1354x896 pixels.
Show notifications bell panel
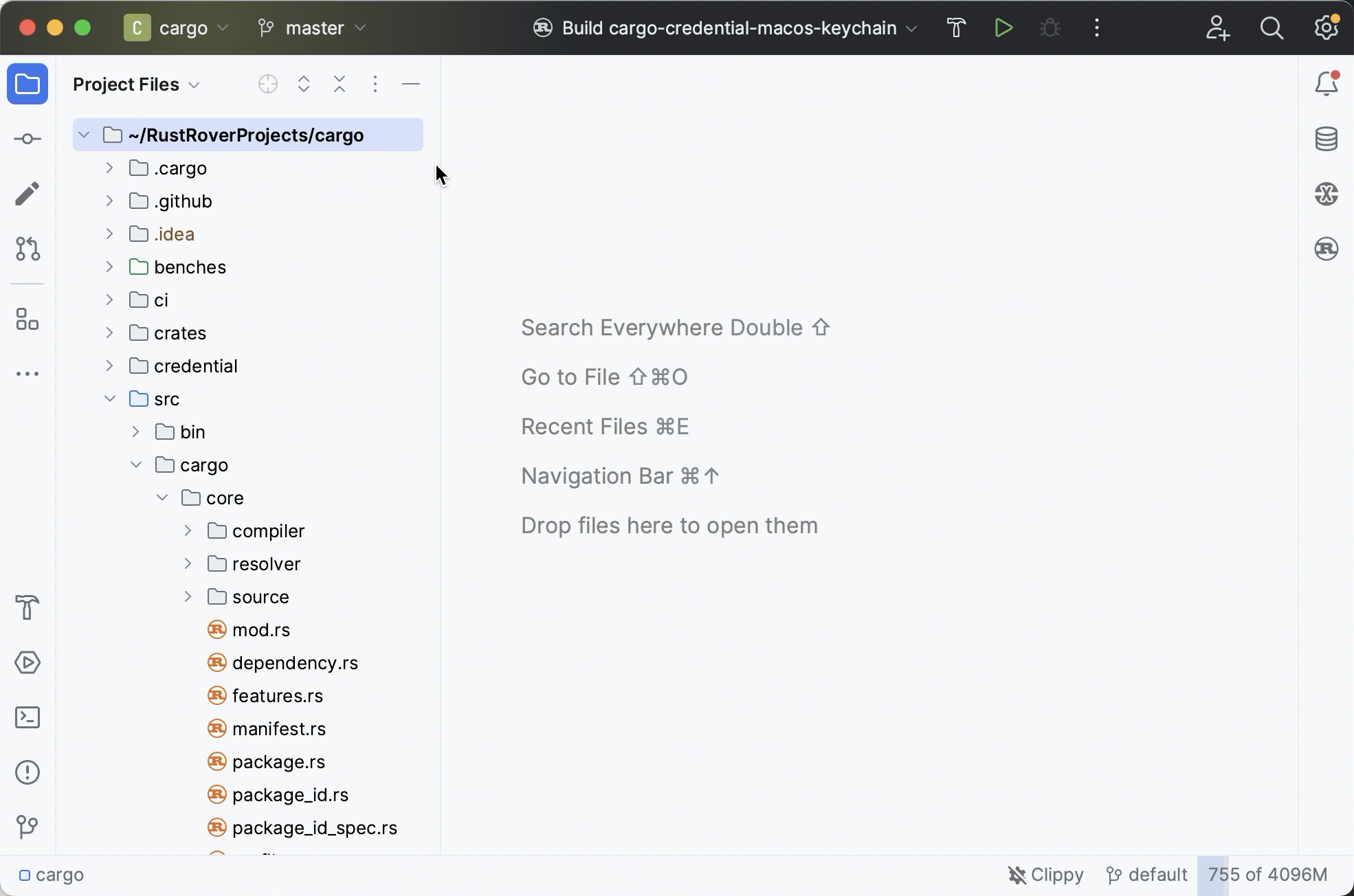pyautogui.click(x=1326, y=84)
